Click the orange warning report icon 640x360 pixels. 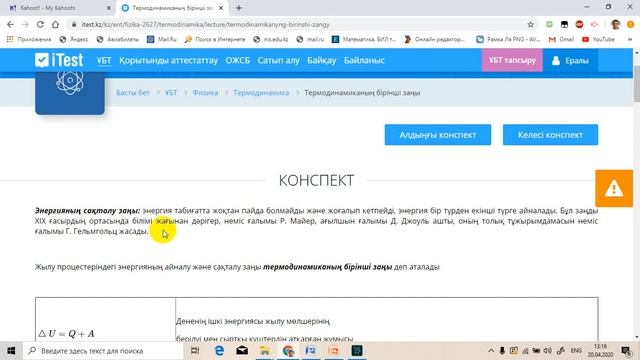pyautogui.click(x=614, y=189)
